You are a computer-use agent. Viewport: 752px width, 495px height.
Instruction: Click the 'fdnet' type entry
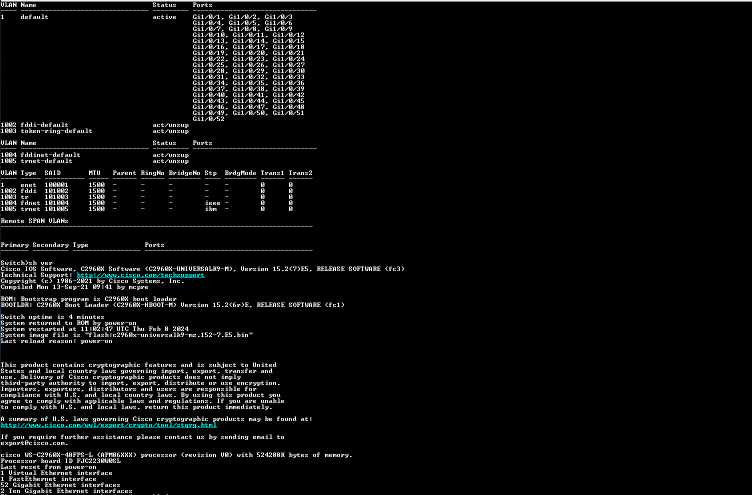tap(31, 203)
